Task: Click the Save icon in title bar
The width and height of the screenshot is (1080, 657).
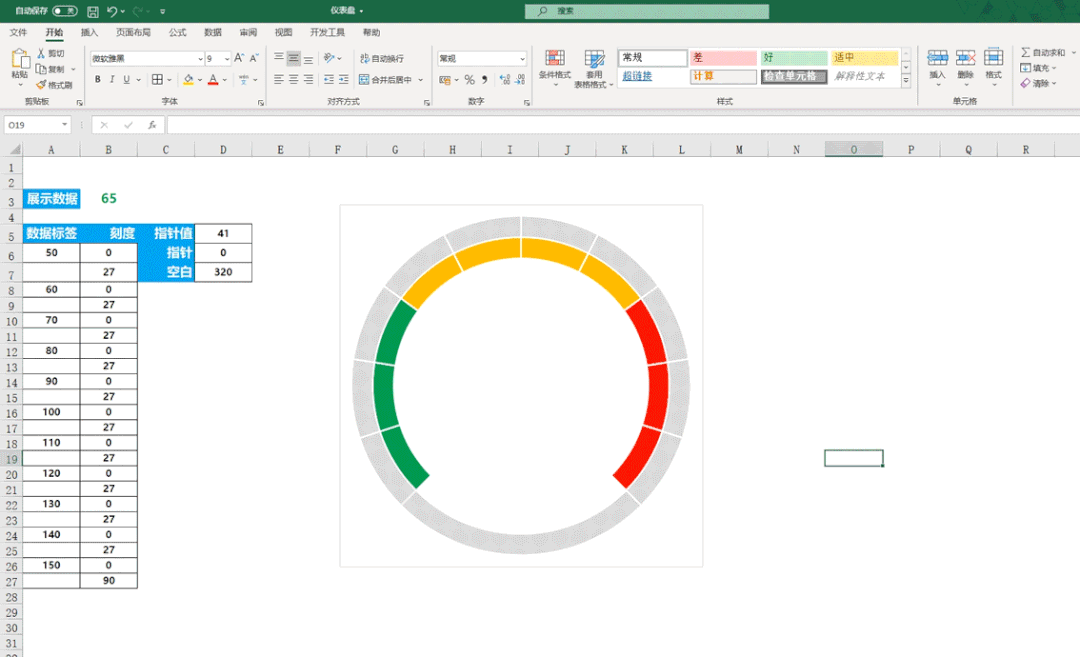Action: (93, 11)
